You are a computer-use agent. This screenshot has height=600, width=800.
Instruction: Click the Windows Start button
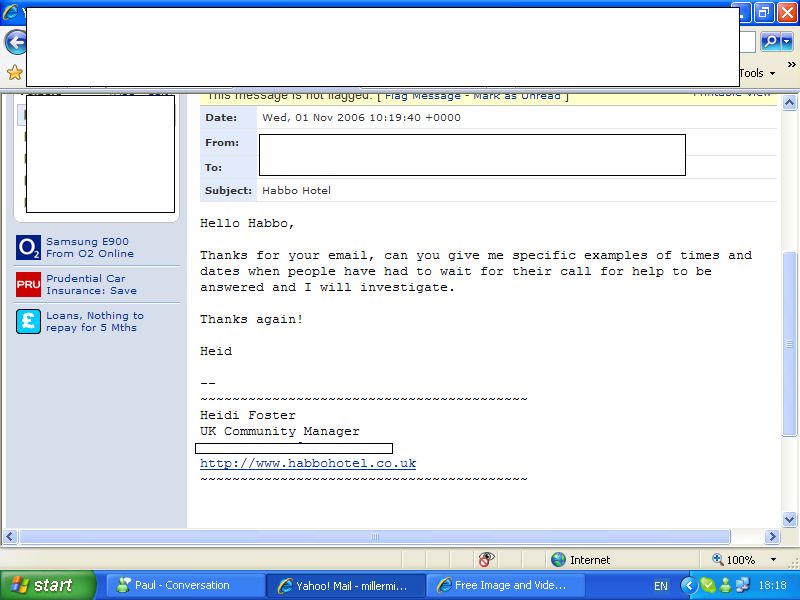(48, 586)
